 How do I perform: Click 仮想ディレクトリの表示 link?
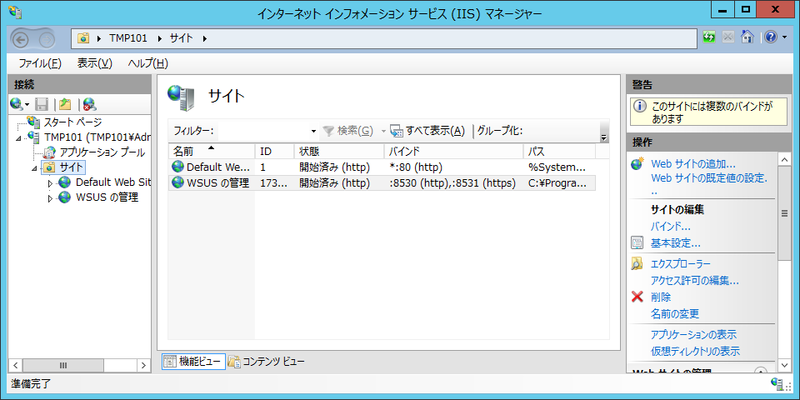click(x=695, y=352)
